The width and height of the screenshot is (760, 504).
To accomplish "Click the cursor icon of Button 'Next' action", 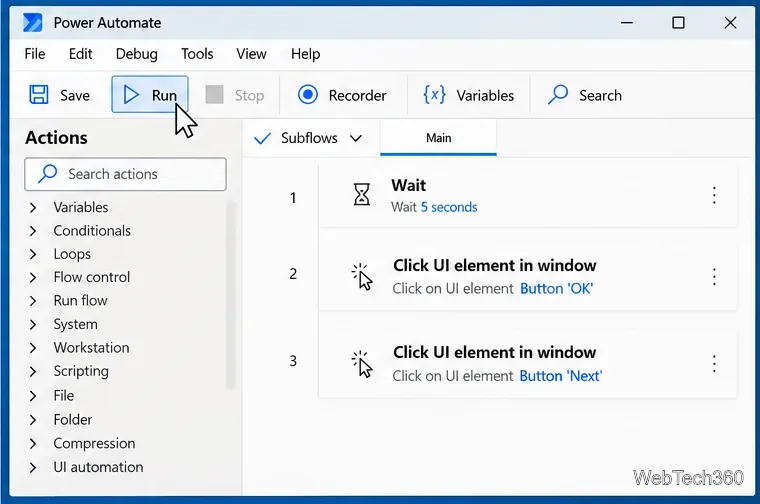I will 362,364.
